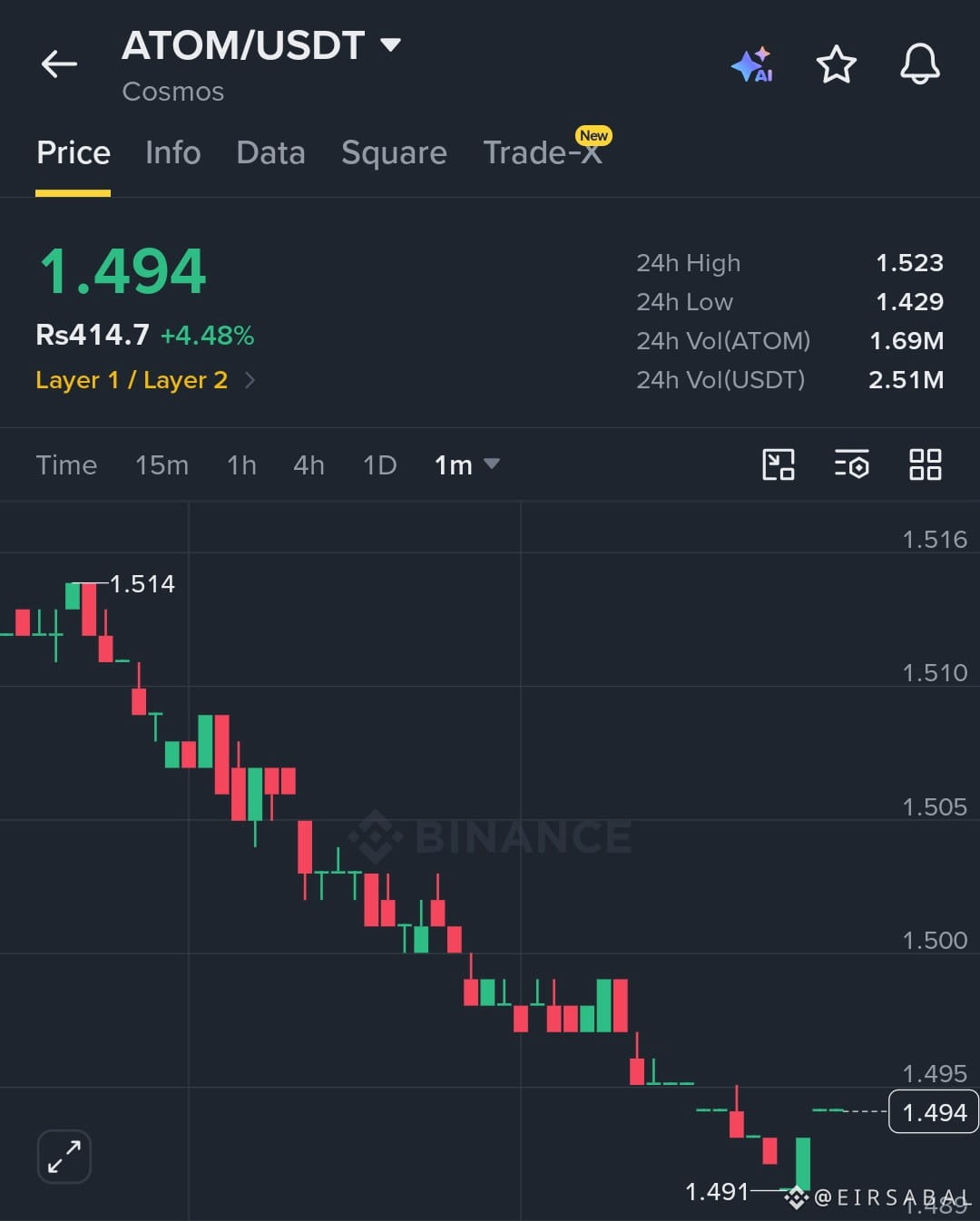Tap the 1.495 axis label
The image size is (980, 1221).
[935, 1074]
